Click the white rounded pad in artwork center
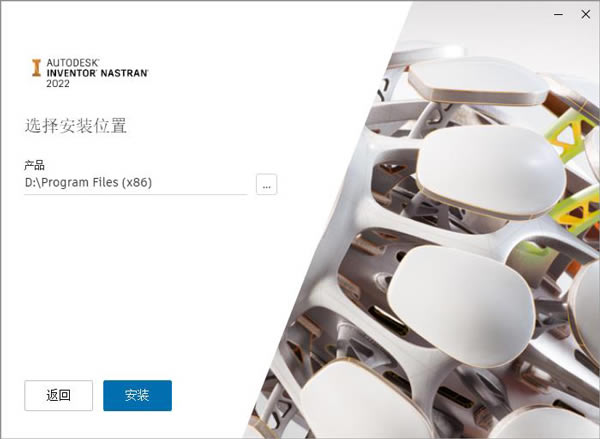This screenshot has width=600, height=439. tap(491, 171)
